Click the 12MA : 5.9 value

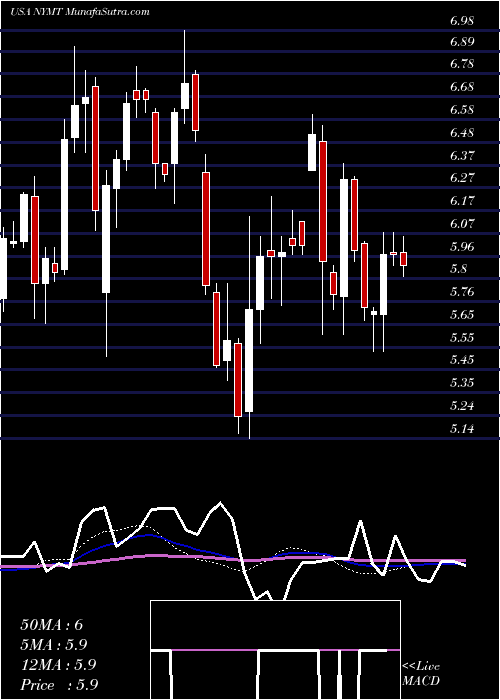click(x=58, y=665)
